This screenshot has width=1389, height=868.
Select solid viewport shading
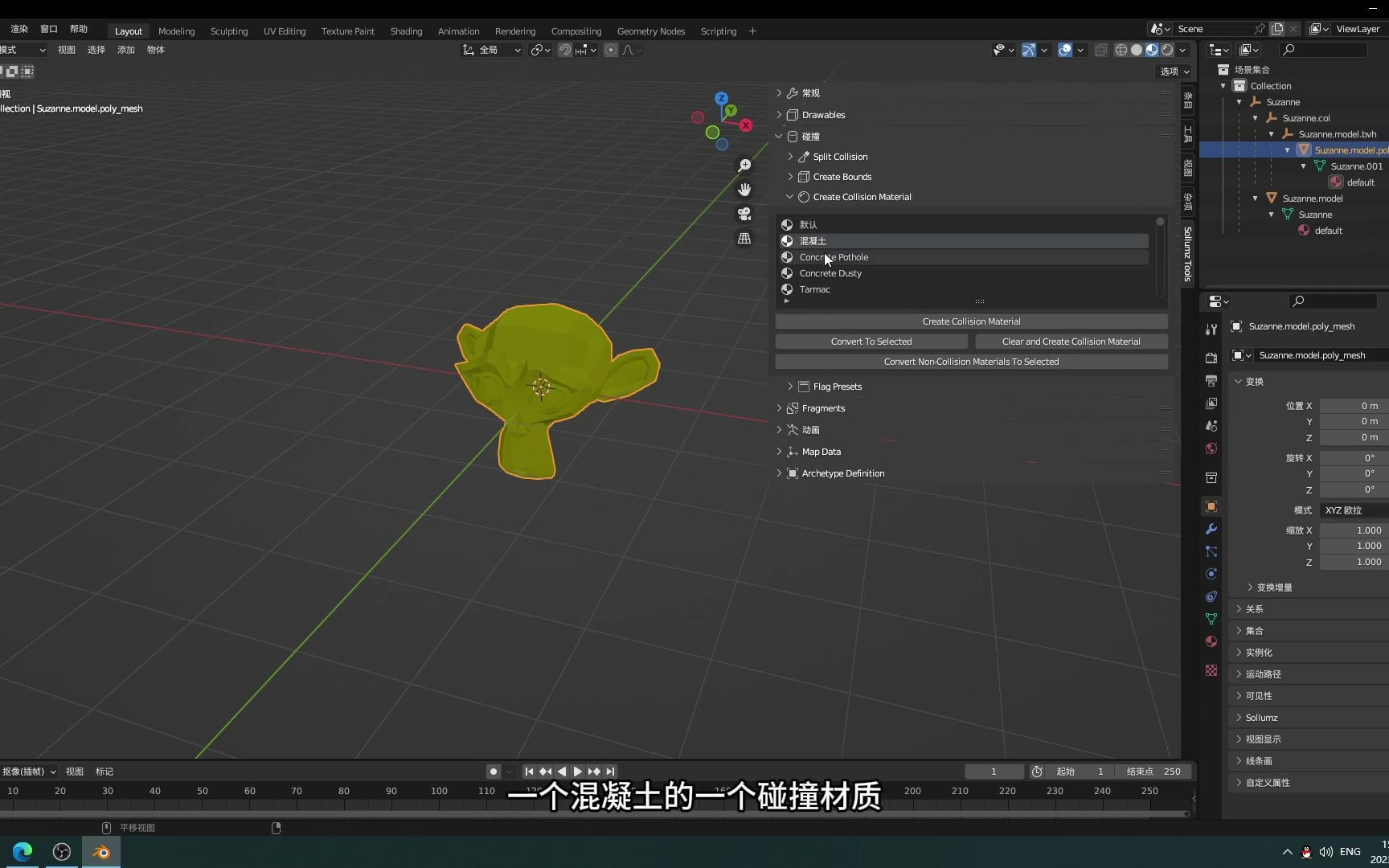[x=1137, y=50]
